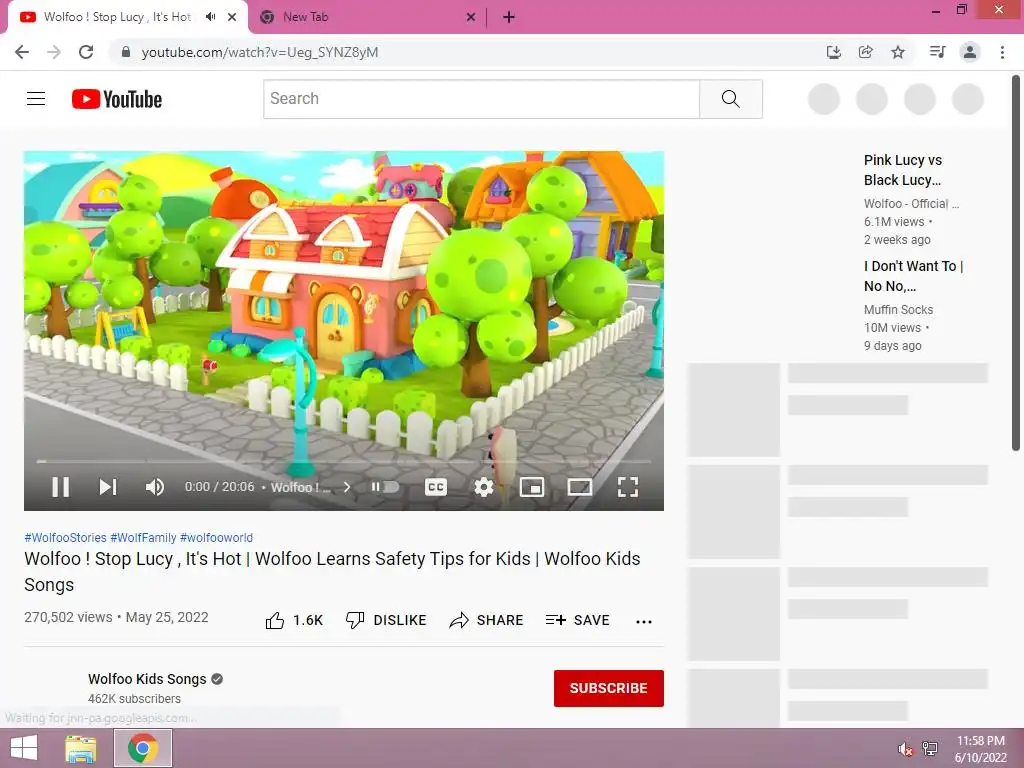
Task: Switch to theater mode
Action: pyautogui.click(x=580, y=487)
